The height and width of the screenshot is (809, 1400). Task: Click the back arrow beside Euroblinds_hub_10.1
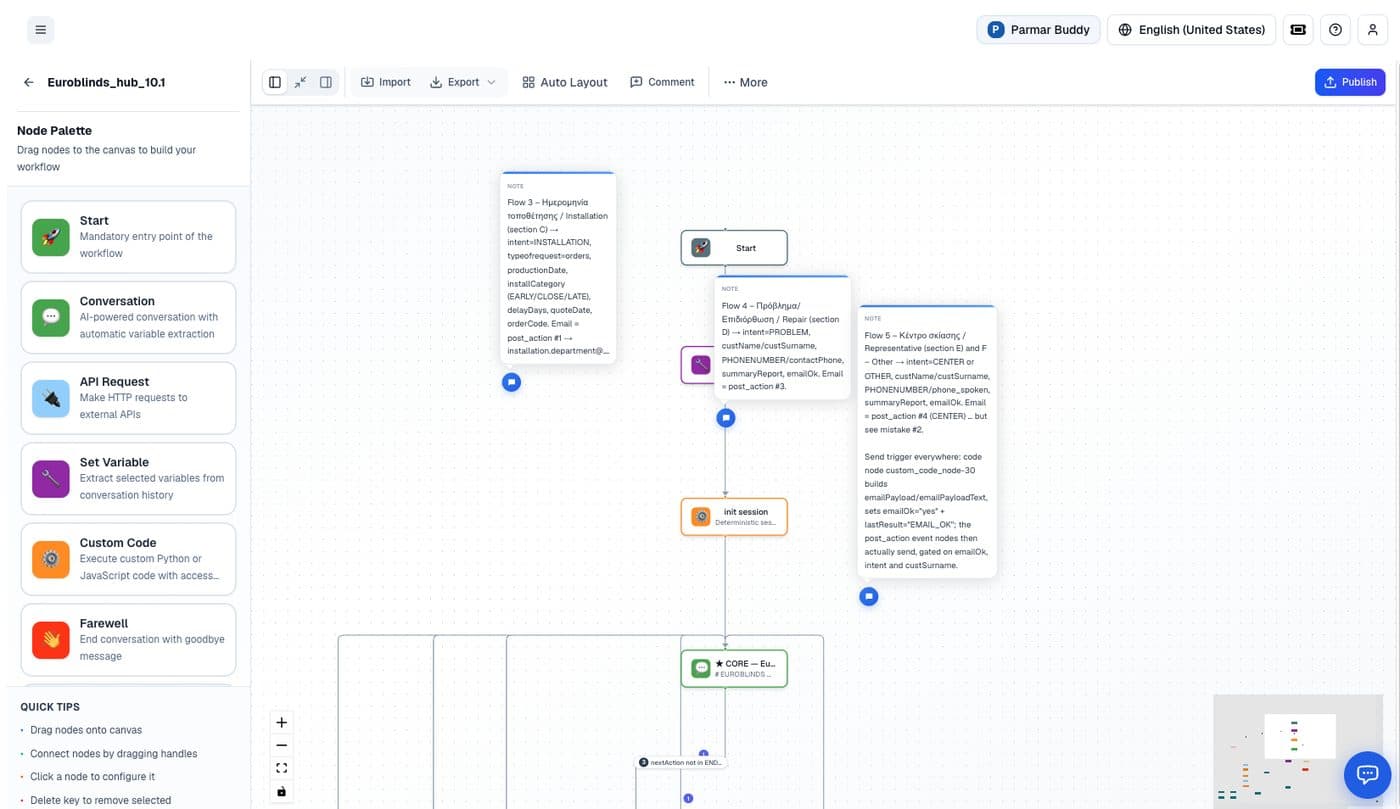click(x=29, y=83)
